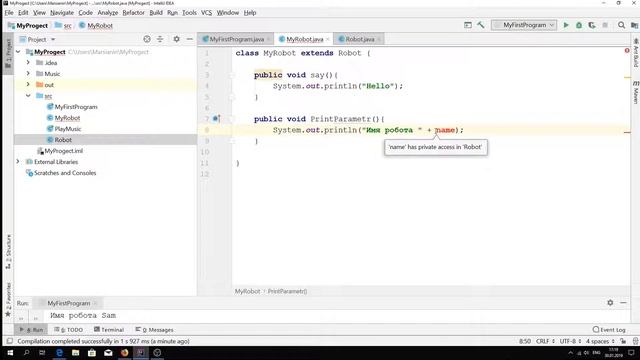The width and height of the screenshot is (640, 360).
Task: Open the TODO tool window
Action: (69, 329)
